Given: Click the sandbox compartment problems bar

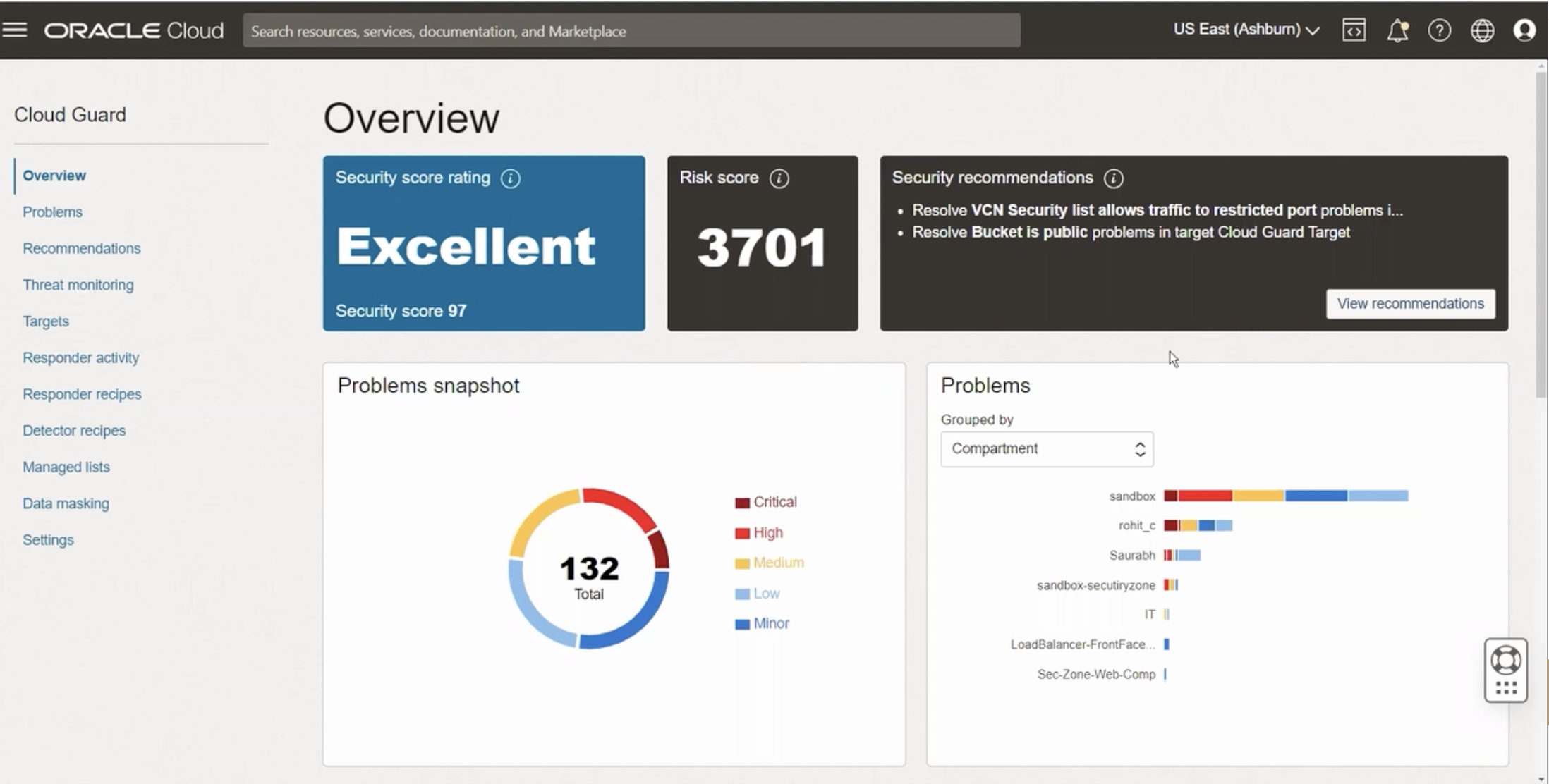Looking at the screenshot, I should [x=1285, y=496].
